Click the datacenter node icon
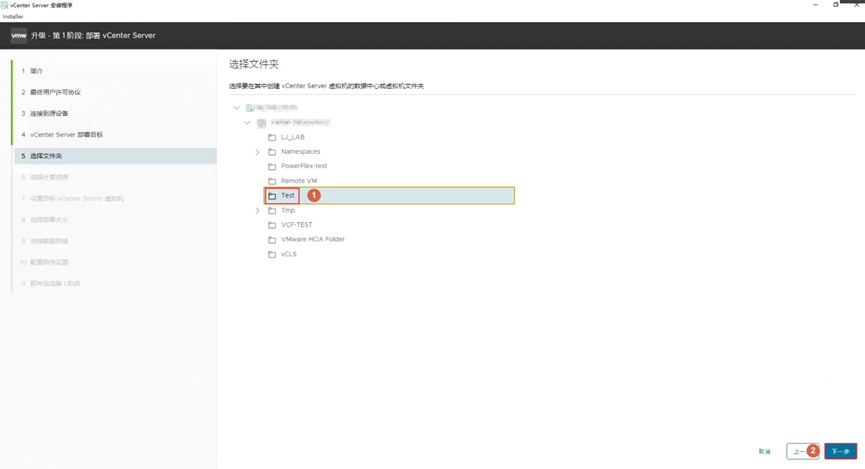 261,123
